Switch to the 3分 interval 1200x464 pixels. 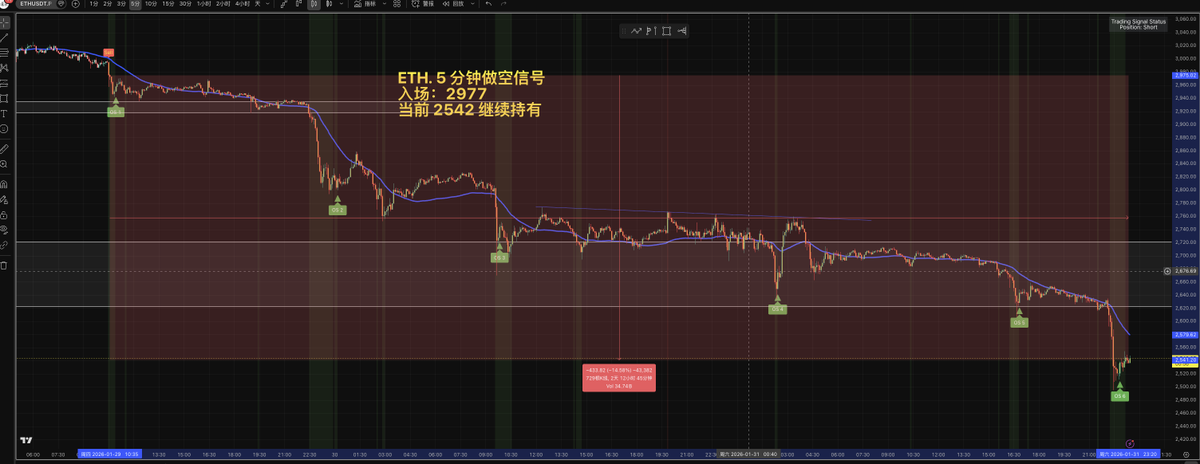(121, 4)
